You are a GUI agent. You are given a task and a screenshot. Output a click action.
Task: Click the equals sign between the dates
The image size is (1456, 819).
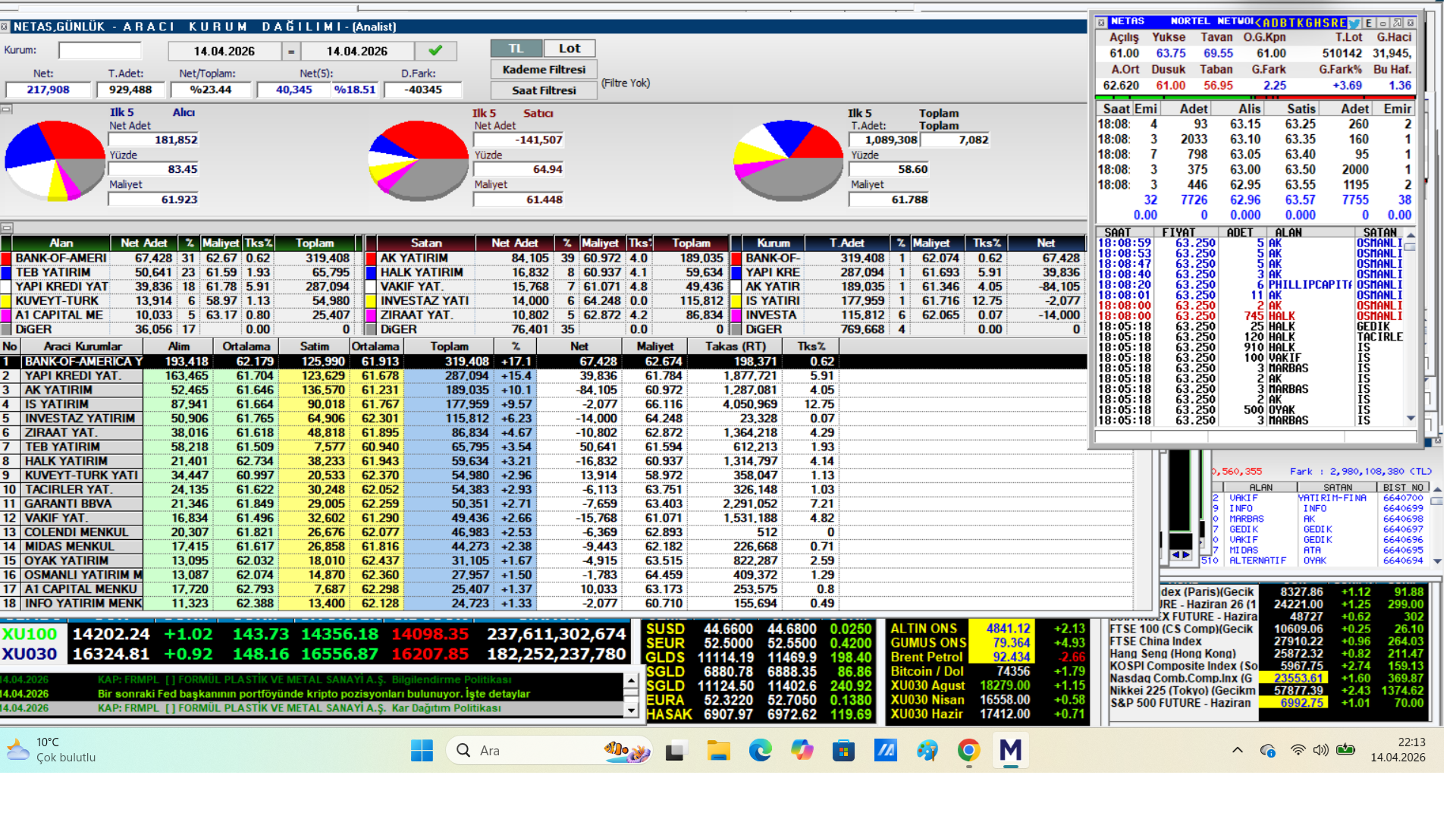[290, 51]
